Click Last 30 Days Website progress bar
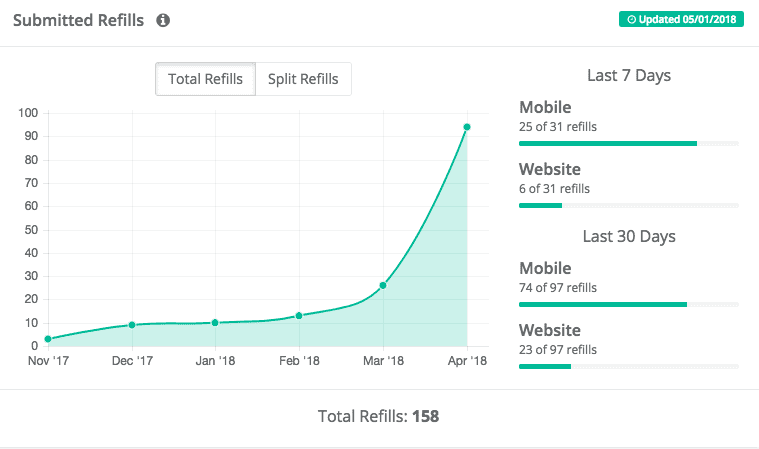This screenshot has width=759, height=449. click(x=629, y=366)
